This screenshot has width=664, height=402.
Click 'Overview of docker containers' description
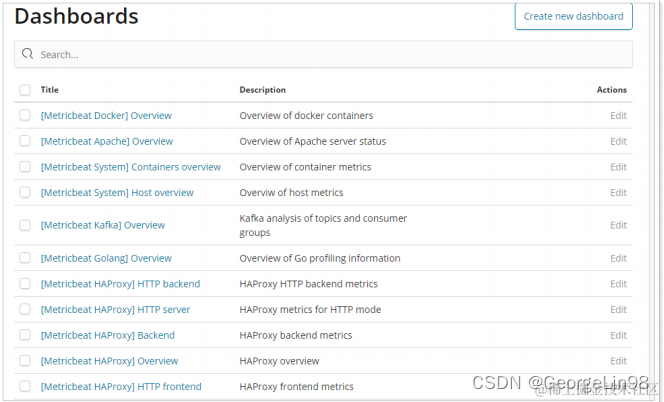coord(306,116)
